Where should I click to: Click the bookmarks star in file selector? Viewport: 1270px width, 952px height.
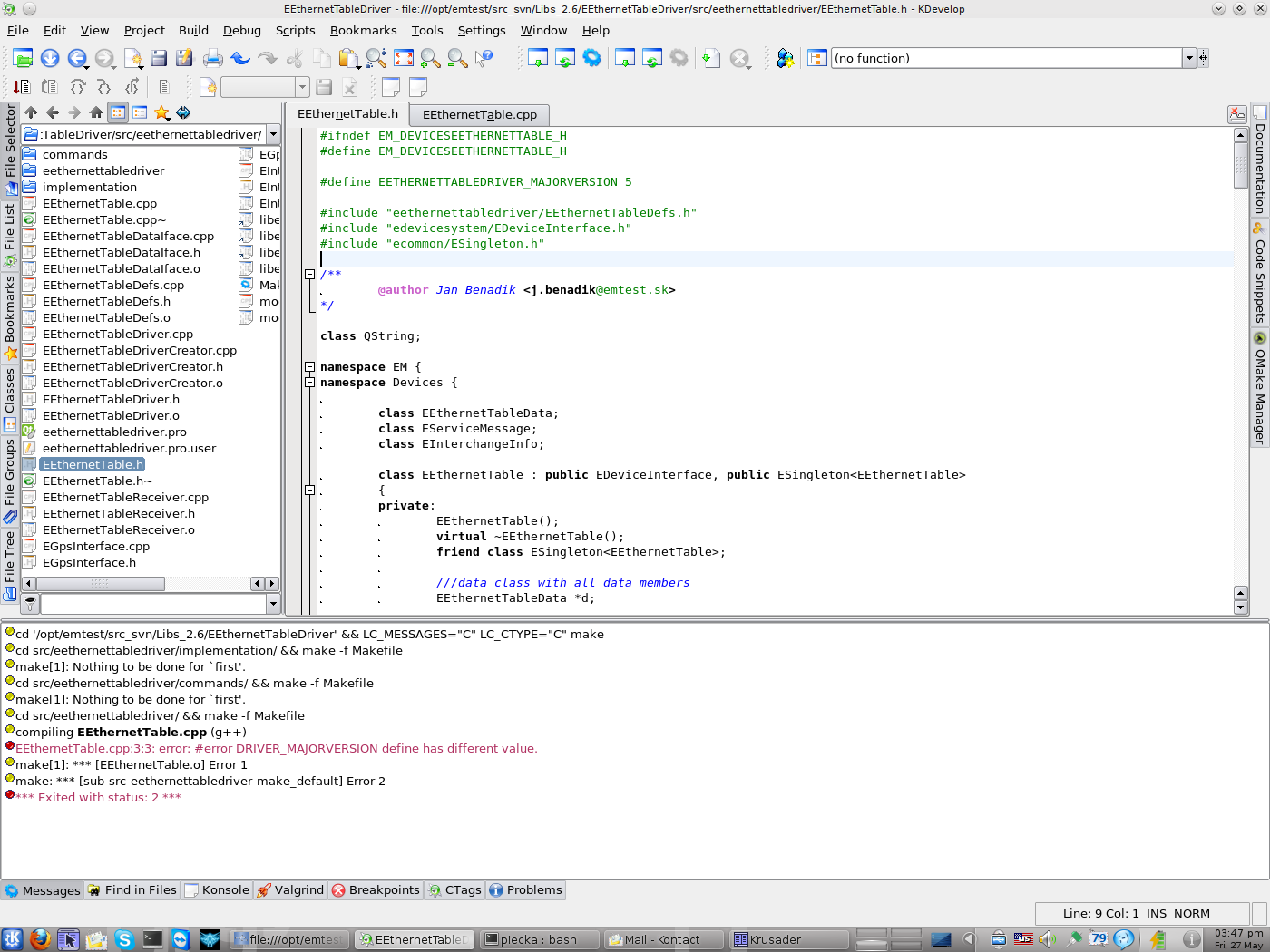pyautogui.click(x=161, y=112)
